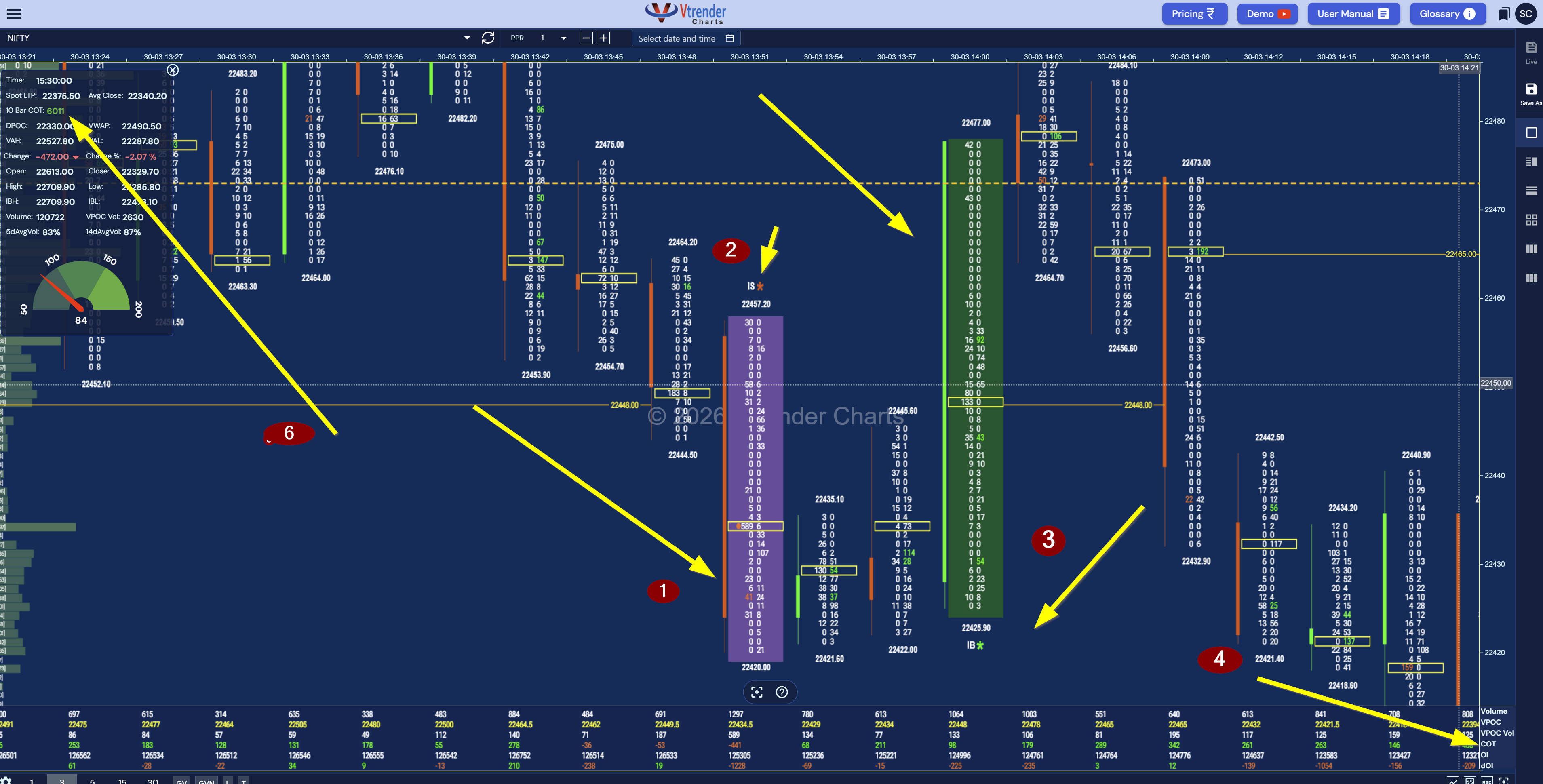Center the chart using focus icon
The width and height of the screenshot is (1543, 784).
pyautogui.click(x=757, y=692)
